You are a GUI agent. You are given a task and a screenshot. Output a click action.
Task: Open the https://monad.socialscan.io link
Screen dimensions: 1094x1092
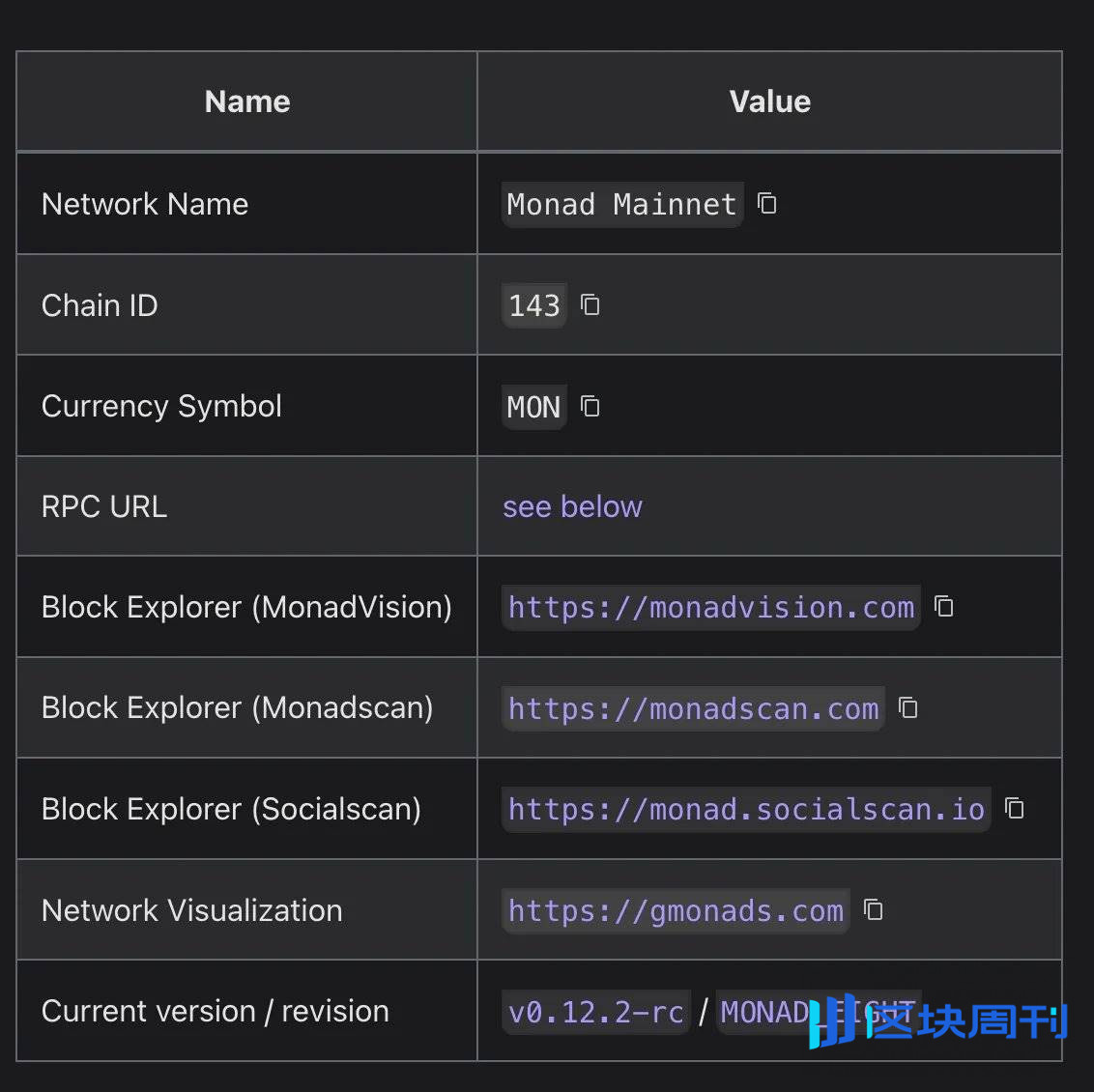(746, 810)
